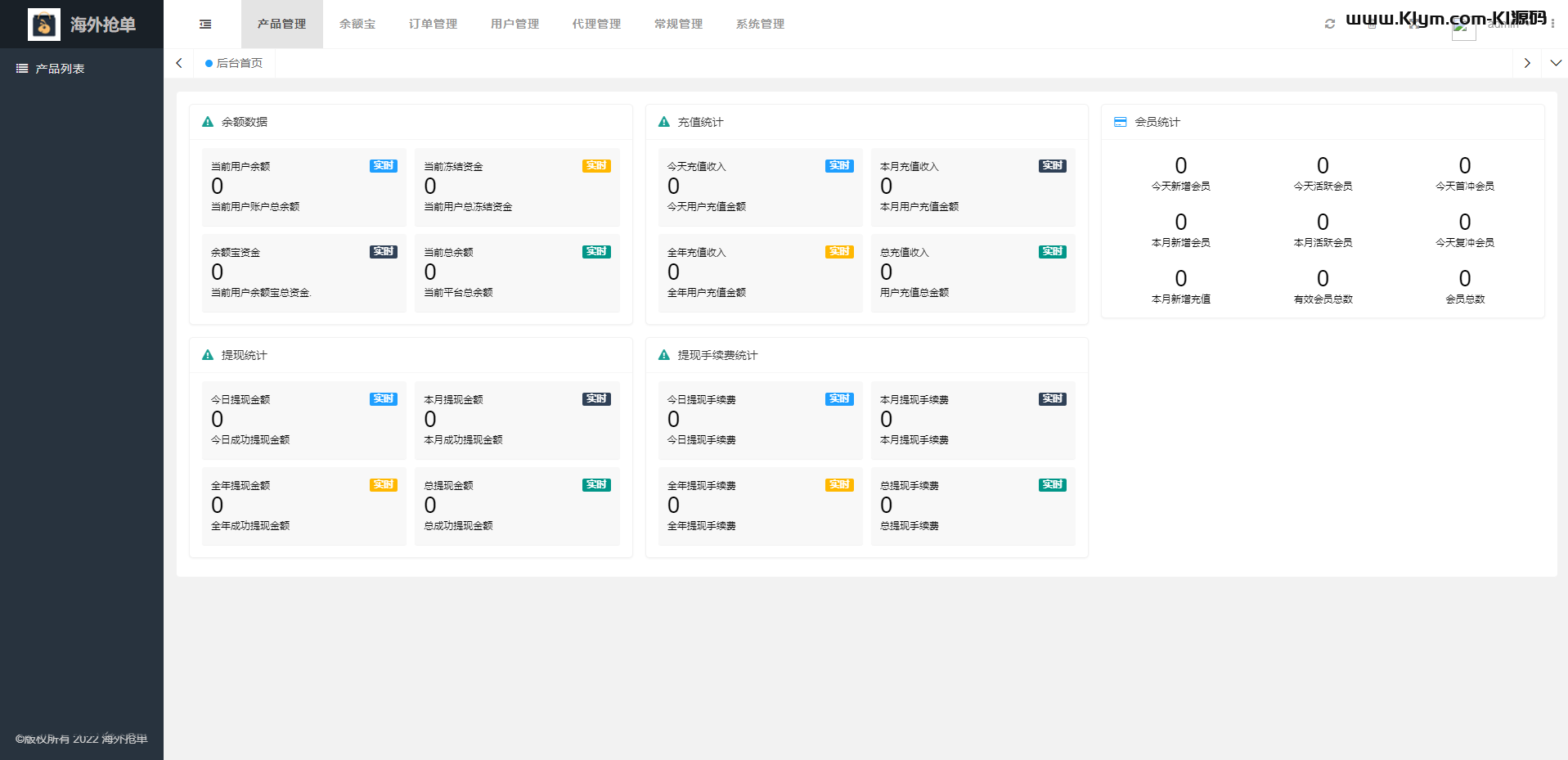Select the 后台首页 tab
Image resolution: width=1568 pixels, height=760 pixels.
click(x=235, y=63)
